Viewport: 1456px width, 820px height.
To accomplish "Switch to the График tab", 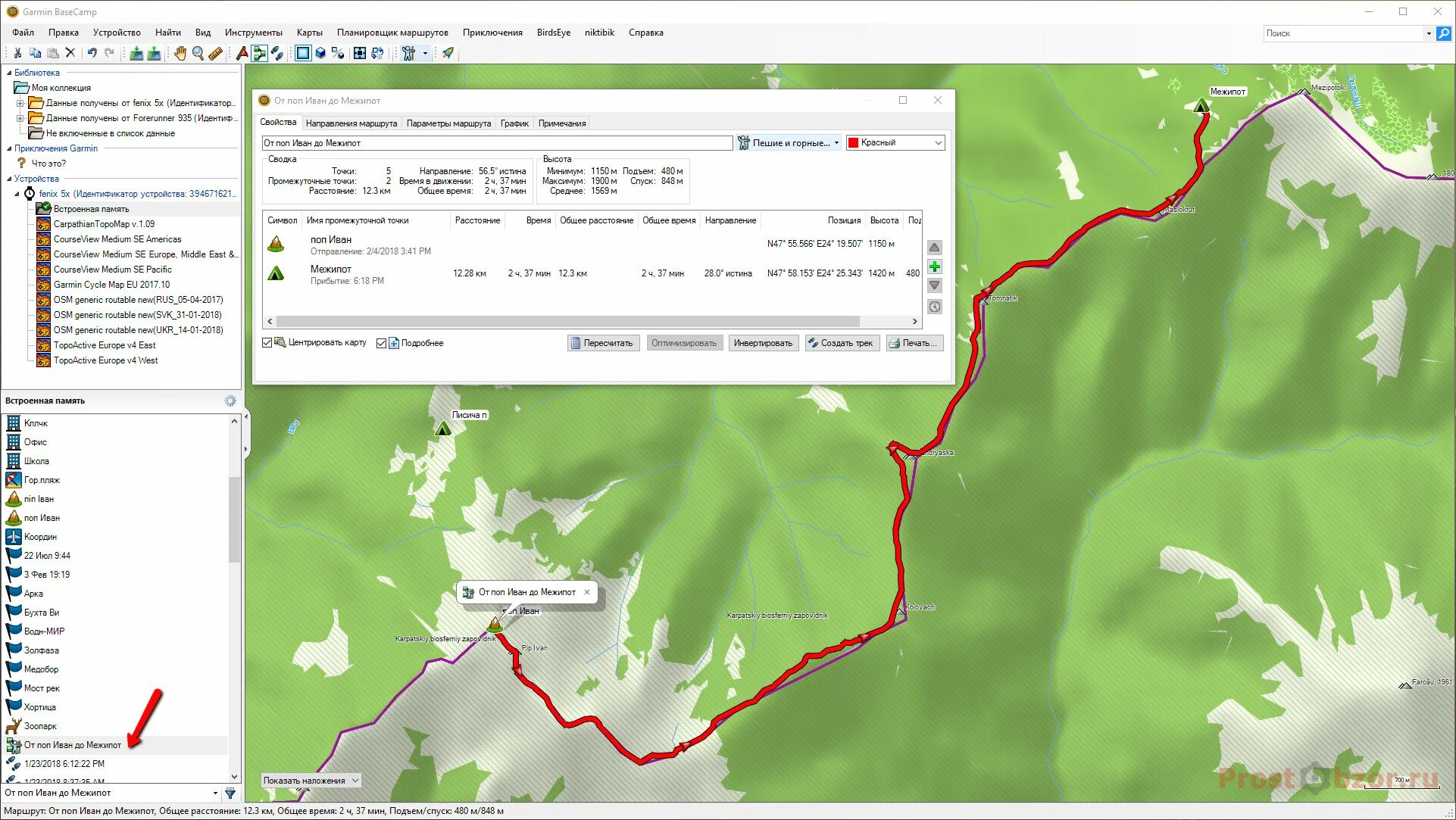I will click(514, 123).
